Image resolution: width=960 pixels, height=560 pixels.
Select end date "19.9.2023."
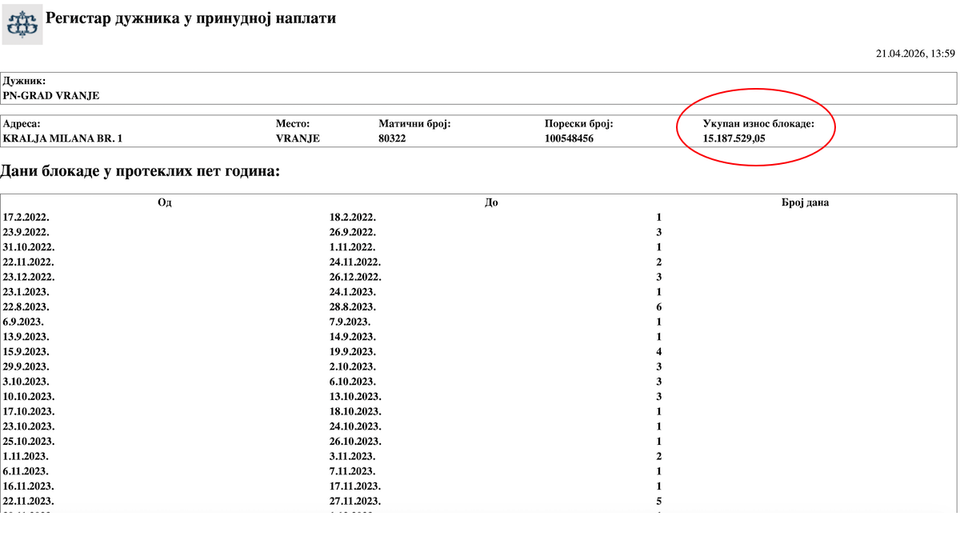353,352
